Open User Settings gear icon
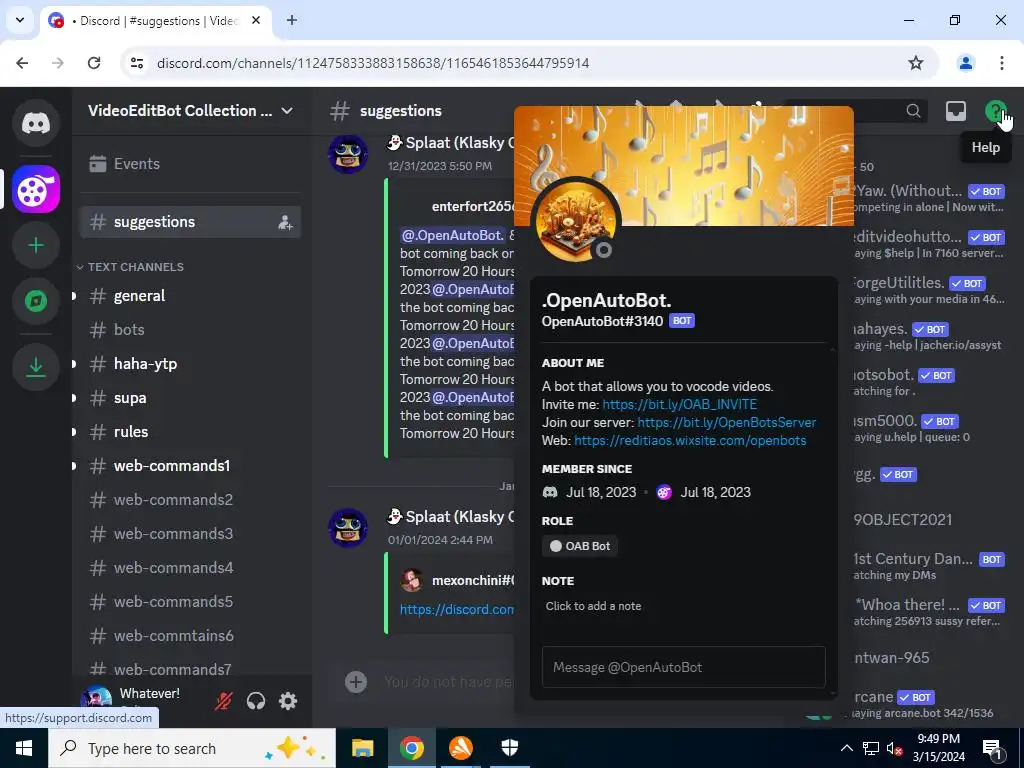This screenshot has height=768, width=1024. [288, 701]
